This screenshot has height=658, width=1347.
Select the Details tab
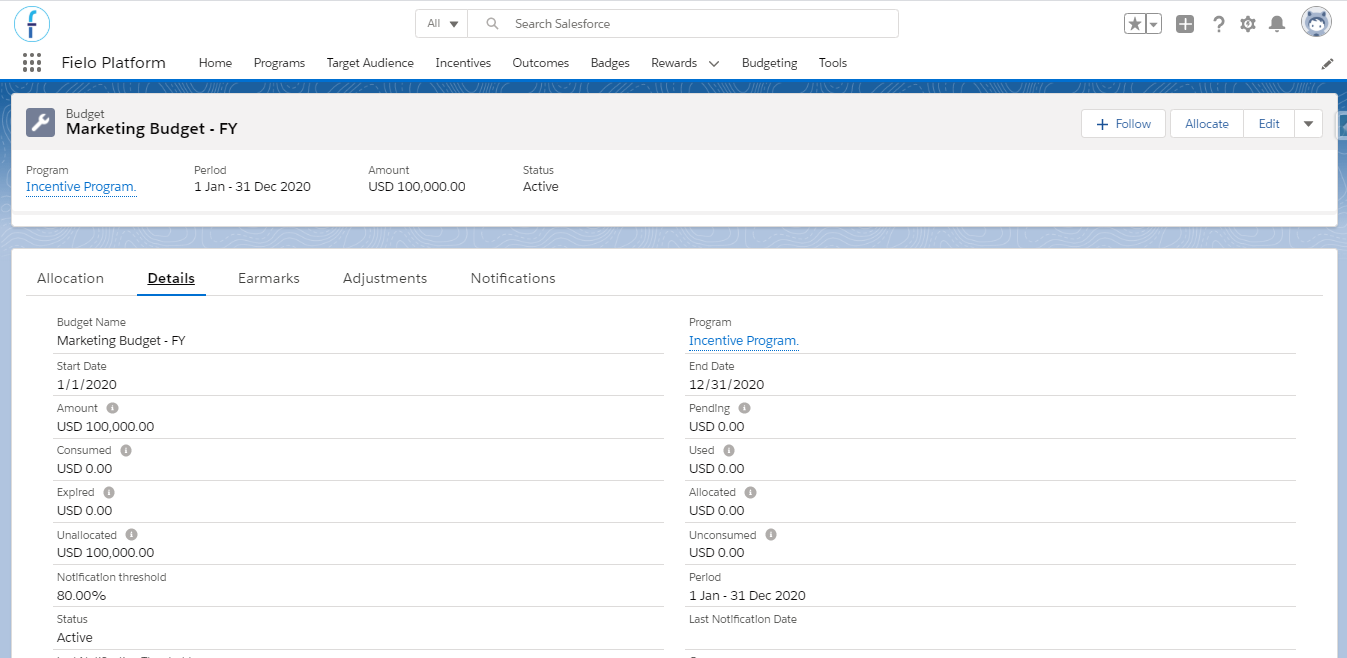pos(171,279)
